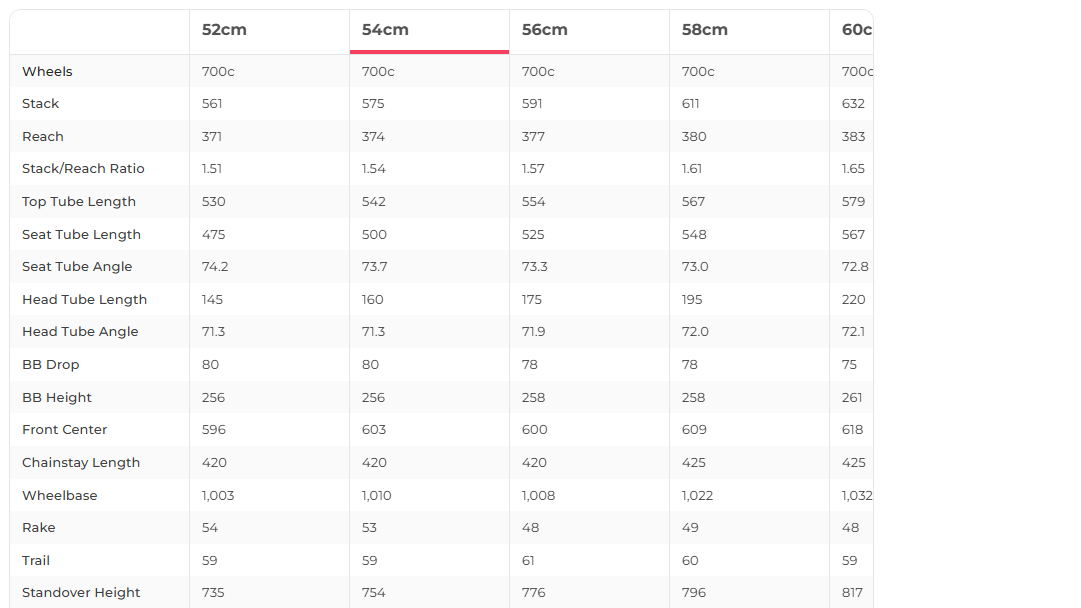Select the highlighted 54cm size header
The image size is (1081, 608).
pyautogui.click(x=385, y=30)
